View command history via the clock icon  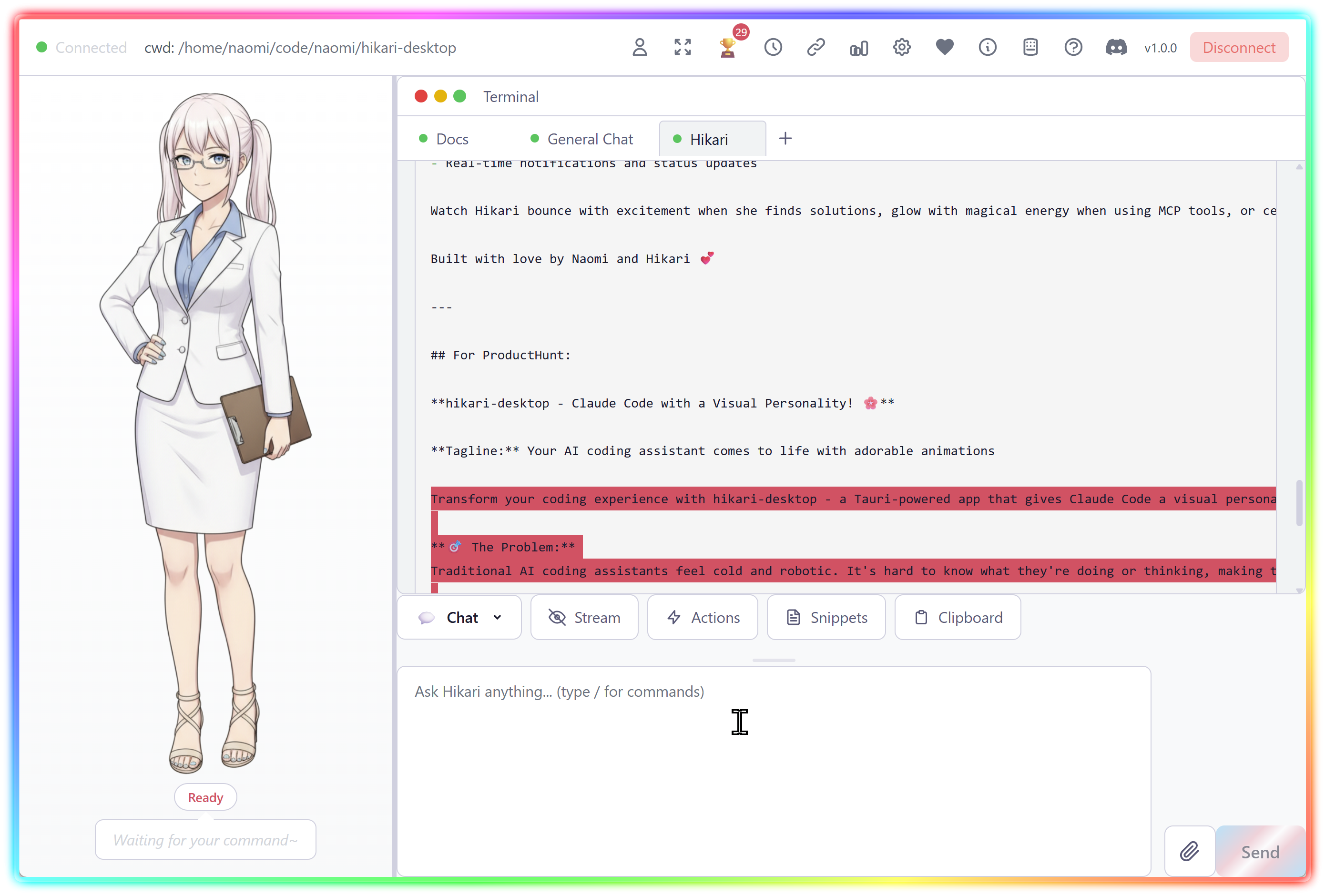point(773,47)
